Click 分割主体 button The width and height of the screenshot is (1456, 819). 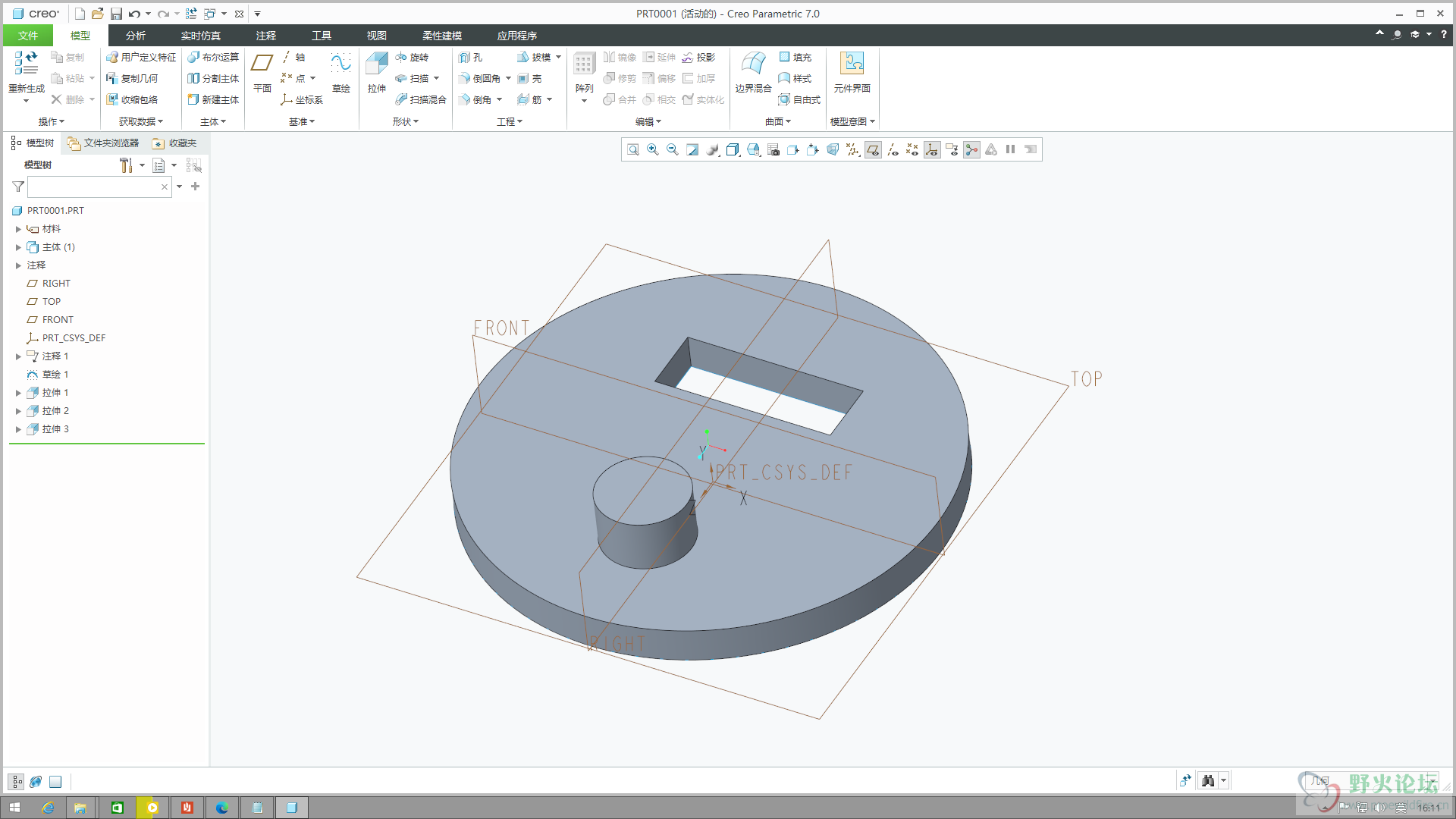pos(213,78)
